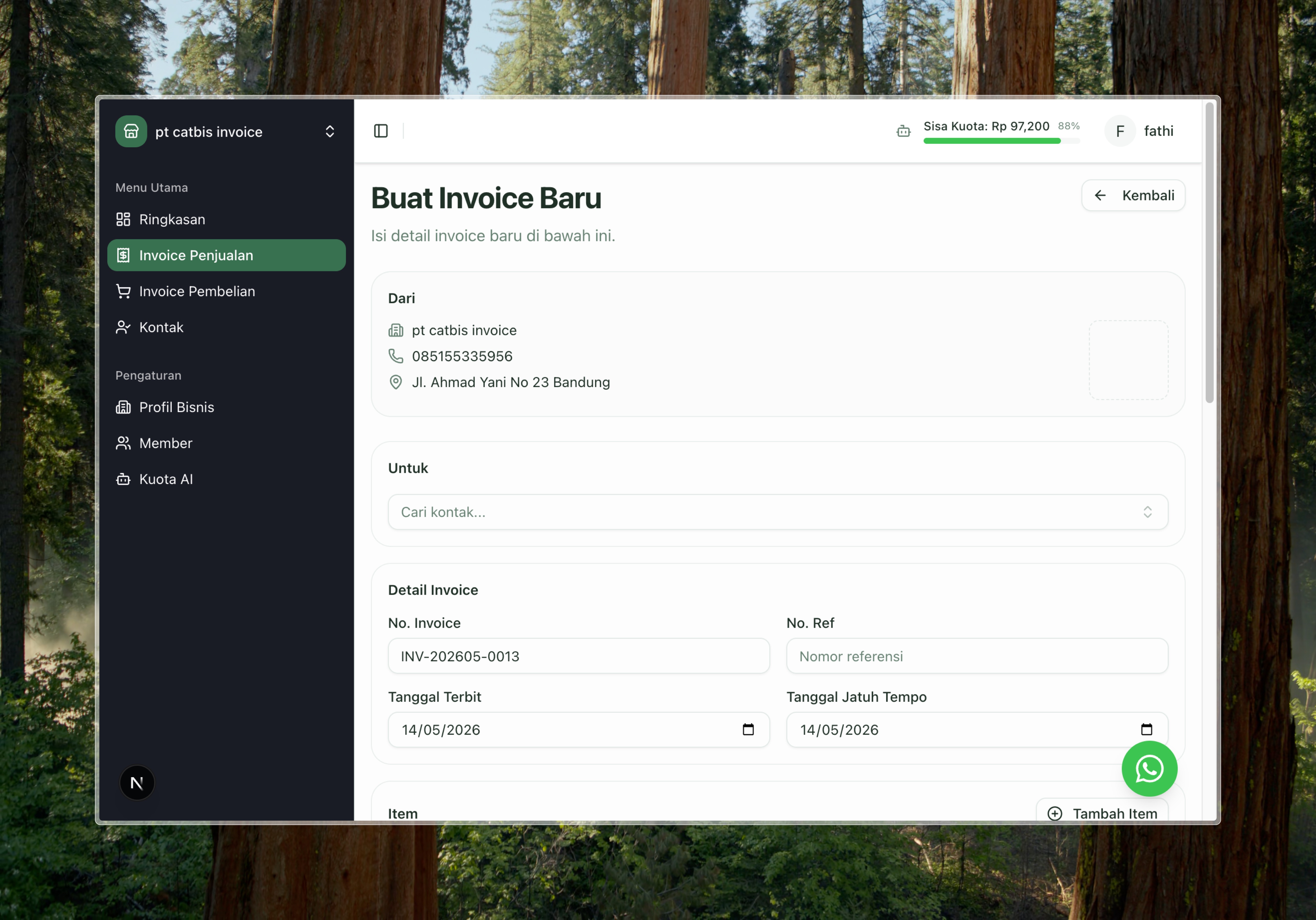Click the Next.js N dev indicator icon
1316x920 pixels.
click(137, 782)
